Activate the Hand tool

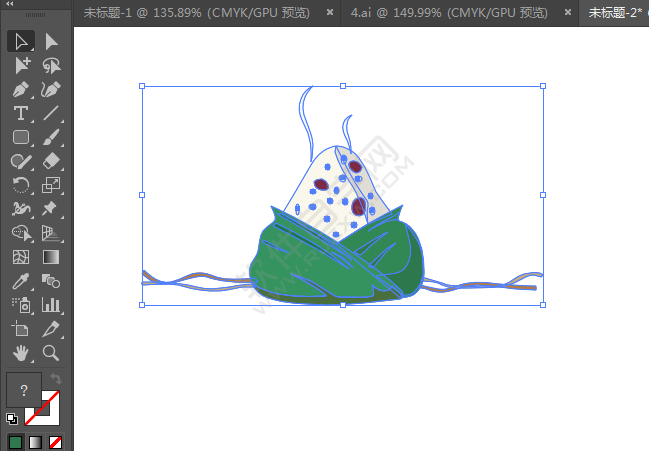click(20, 353)
